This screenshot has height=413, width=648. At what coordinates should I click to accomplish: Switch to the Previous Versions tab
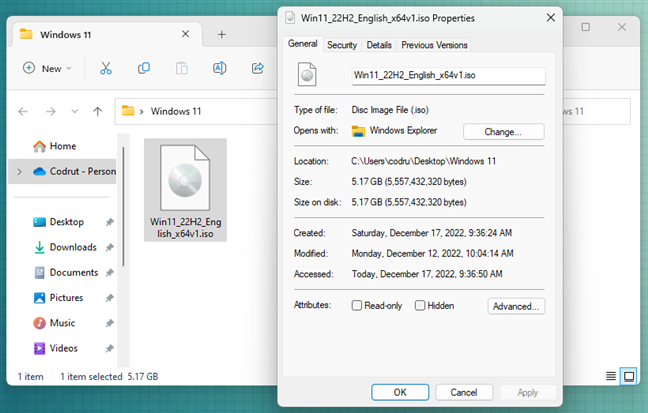pyautogui.click(x=434, y=45)
